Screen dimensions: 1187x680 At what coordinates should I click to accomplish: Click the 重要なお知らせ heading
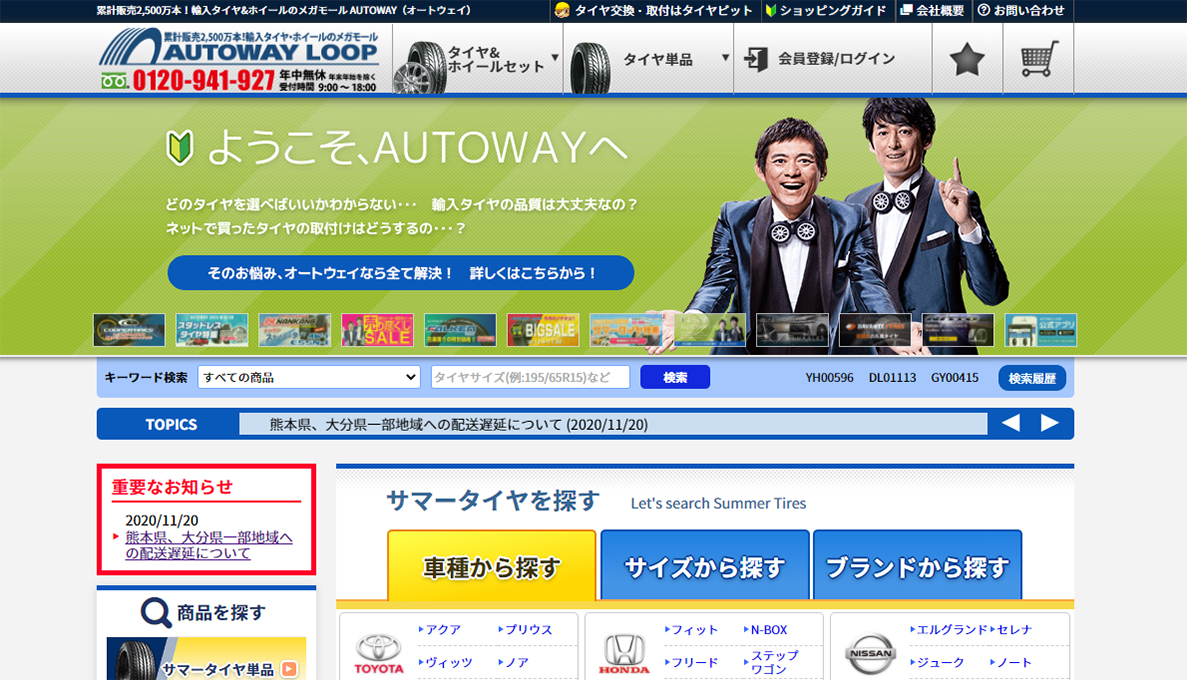173,487
